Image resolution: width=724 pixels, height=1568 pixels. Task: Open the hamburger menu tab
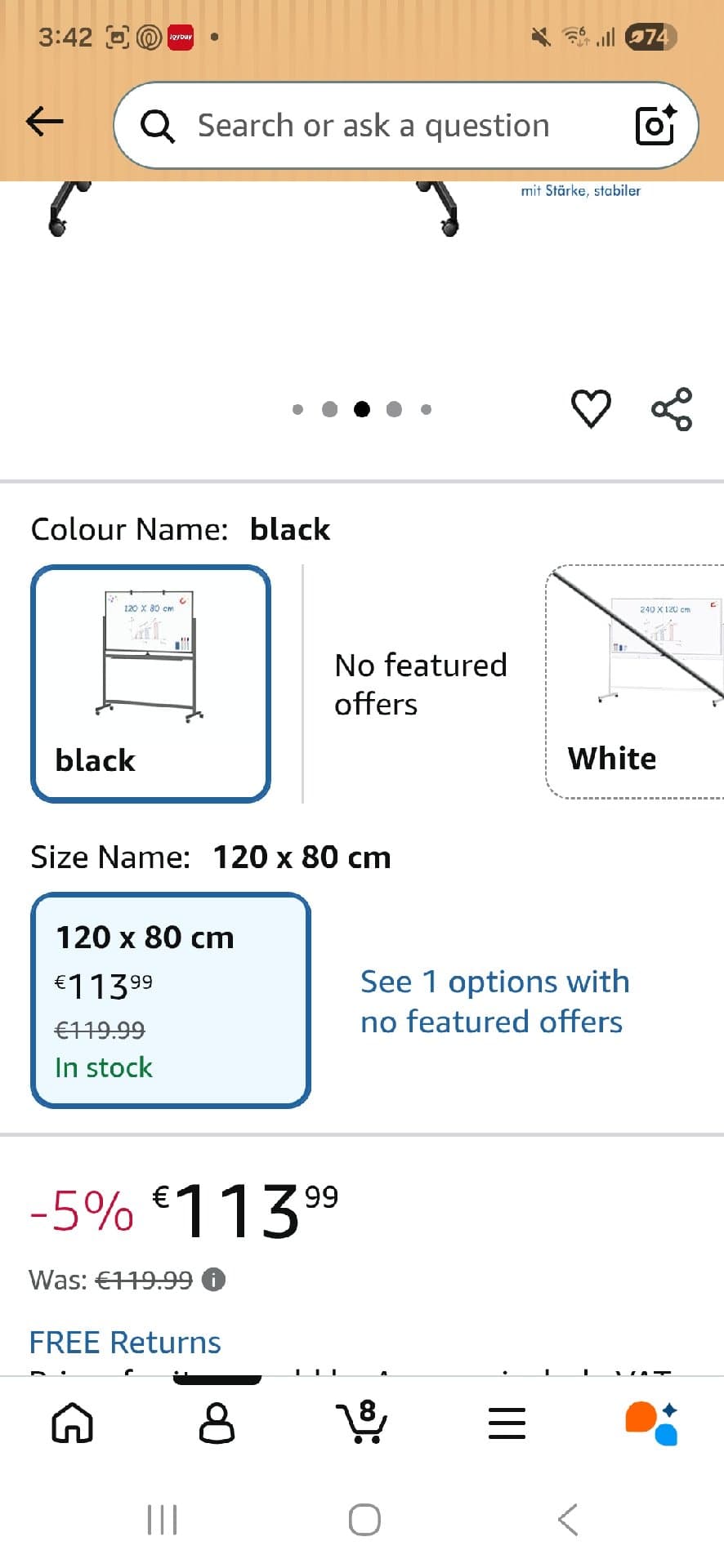point(507,1423)
